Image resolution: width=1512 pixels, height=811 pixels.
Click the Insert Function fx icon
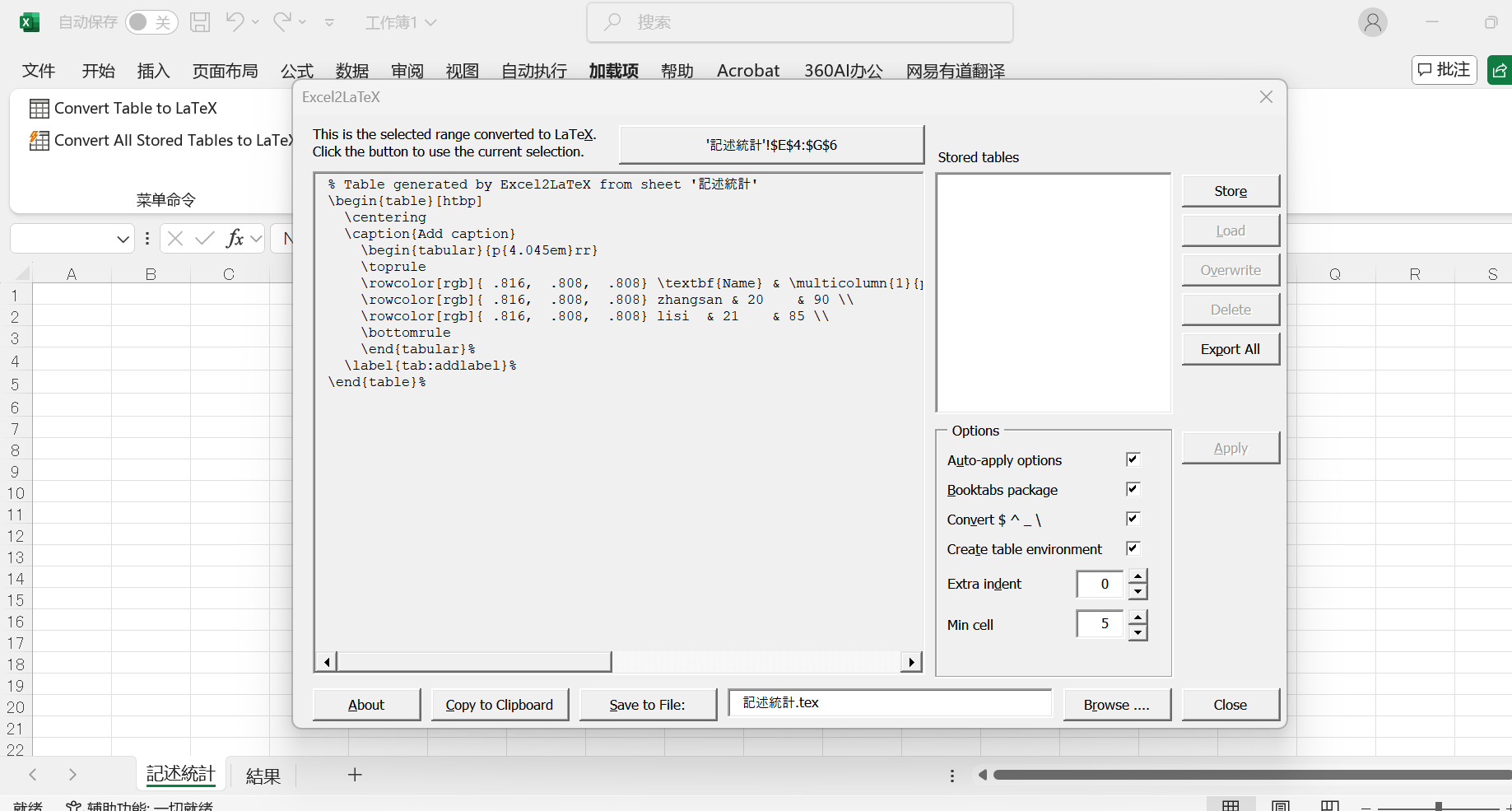point(236,239)
